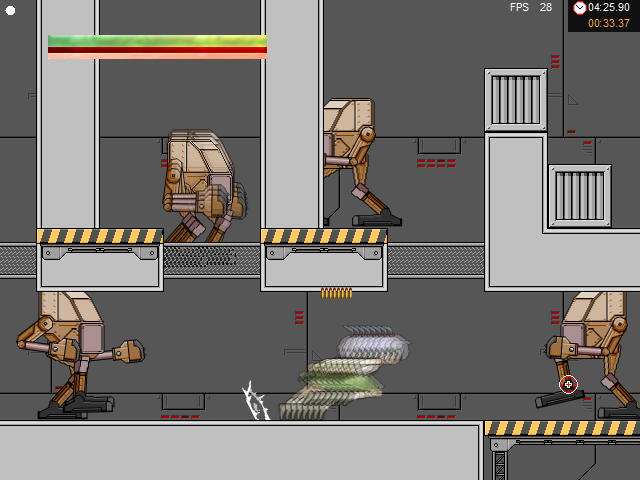Click the green health bar
Screen dimensions: 640x480
[157, 41]
